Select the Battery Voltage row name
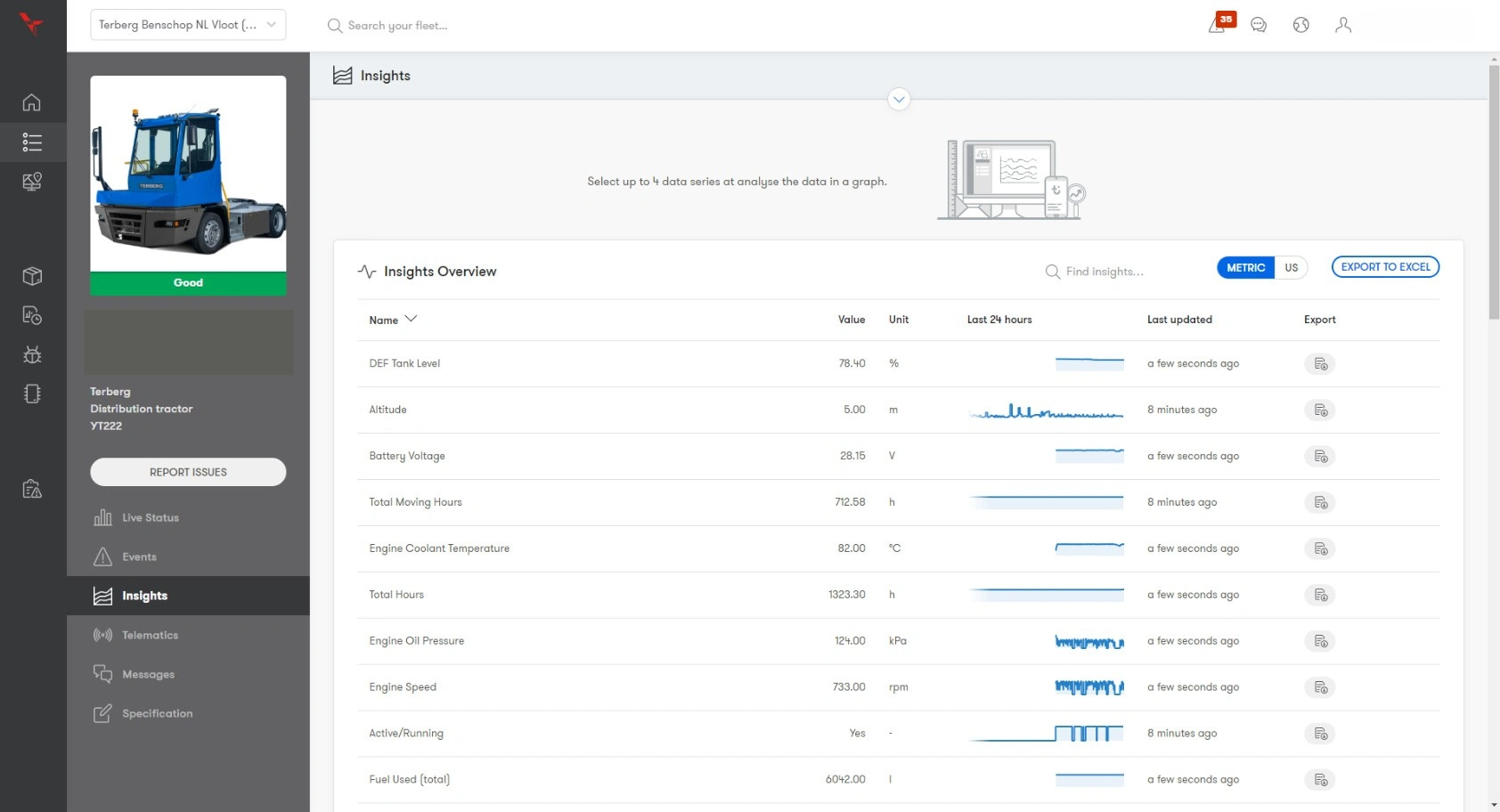Screen dimensions: 1500x812 (x=407, y=456)
